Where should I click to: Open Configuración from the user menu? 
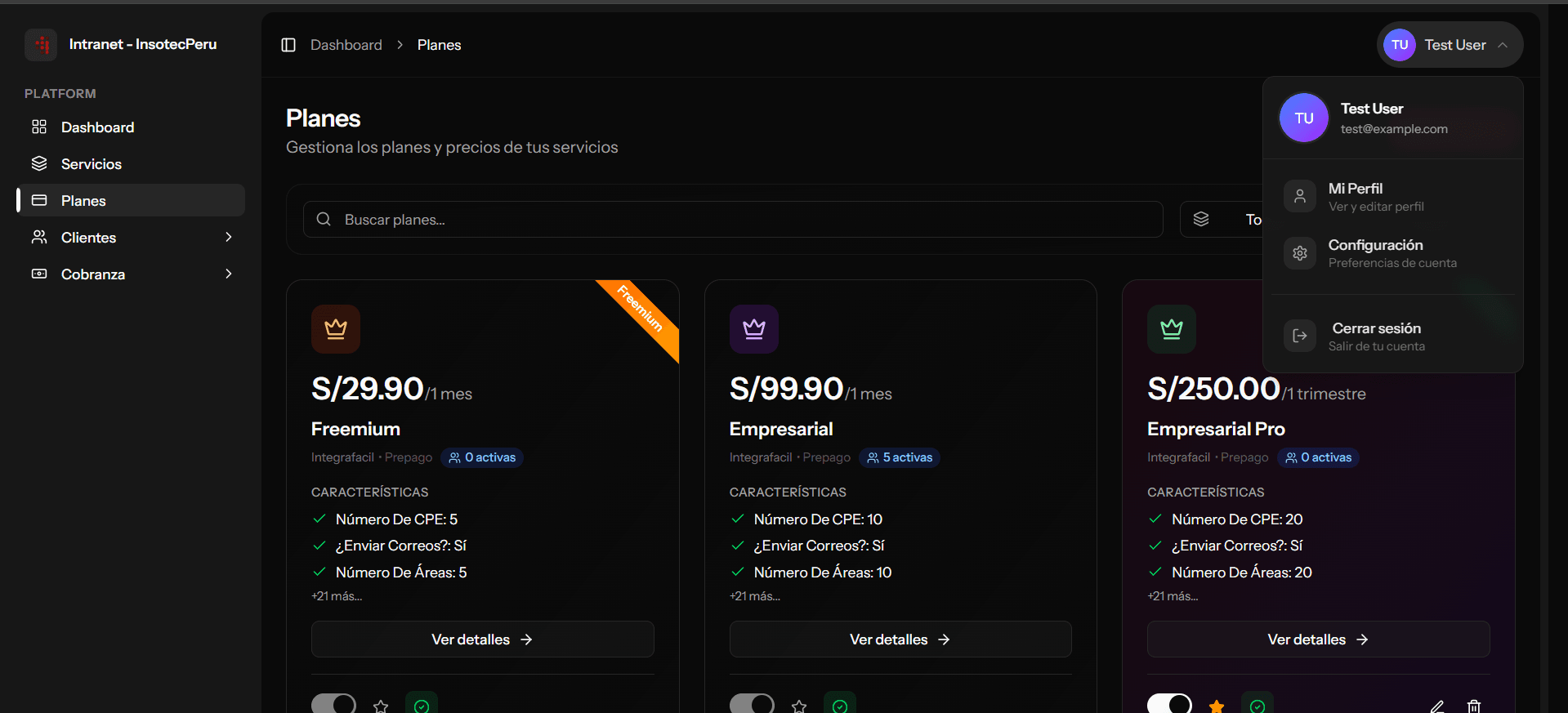click(1393, 253)
